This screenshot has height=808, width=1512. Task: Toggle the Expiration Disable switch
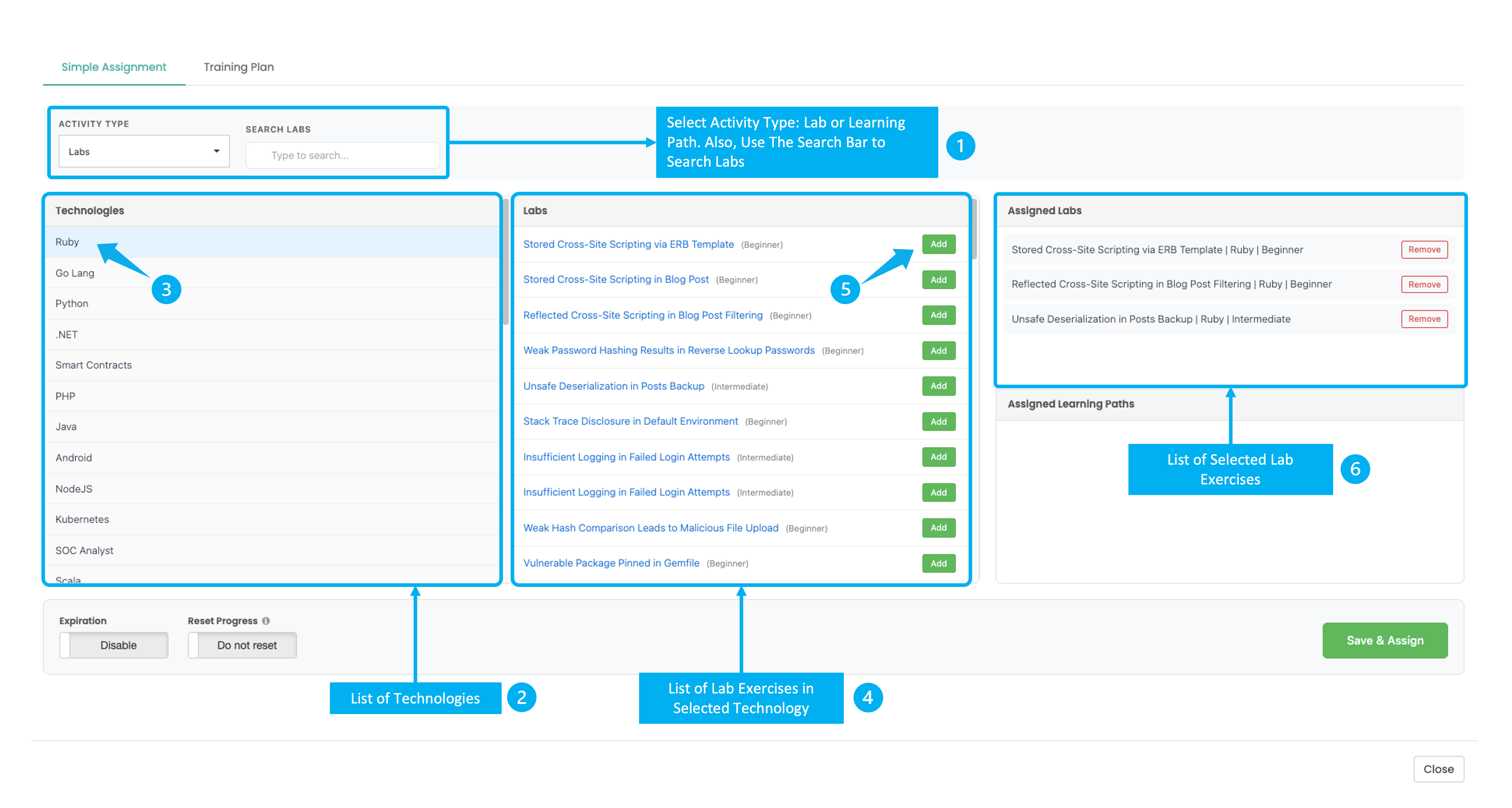[114, 645]
